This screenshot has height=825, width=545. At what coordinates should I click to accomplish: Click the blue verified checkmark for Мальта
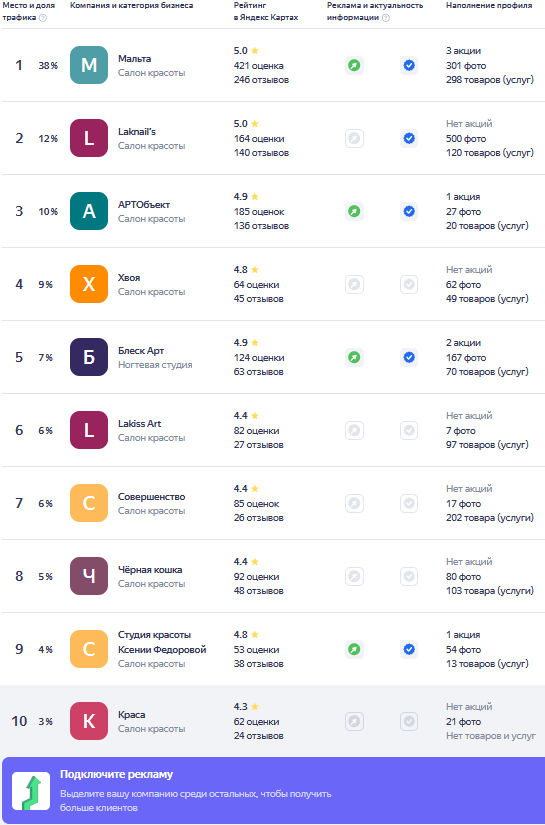point(409,65)
